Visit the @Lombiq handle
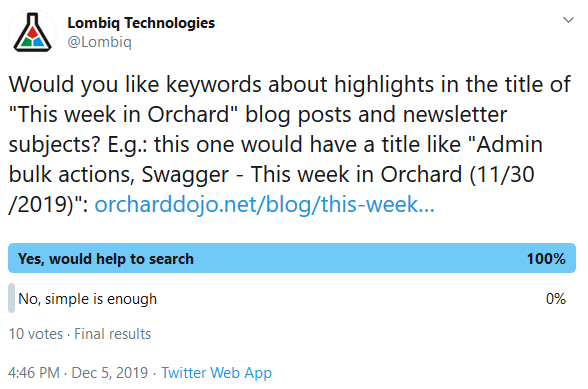Image resolution: width=588 pixels, height=389 pixels. pyautogui.click(x=99, y=42)
